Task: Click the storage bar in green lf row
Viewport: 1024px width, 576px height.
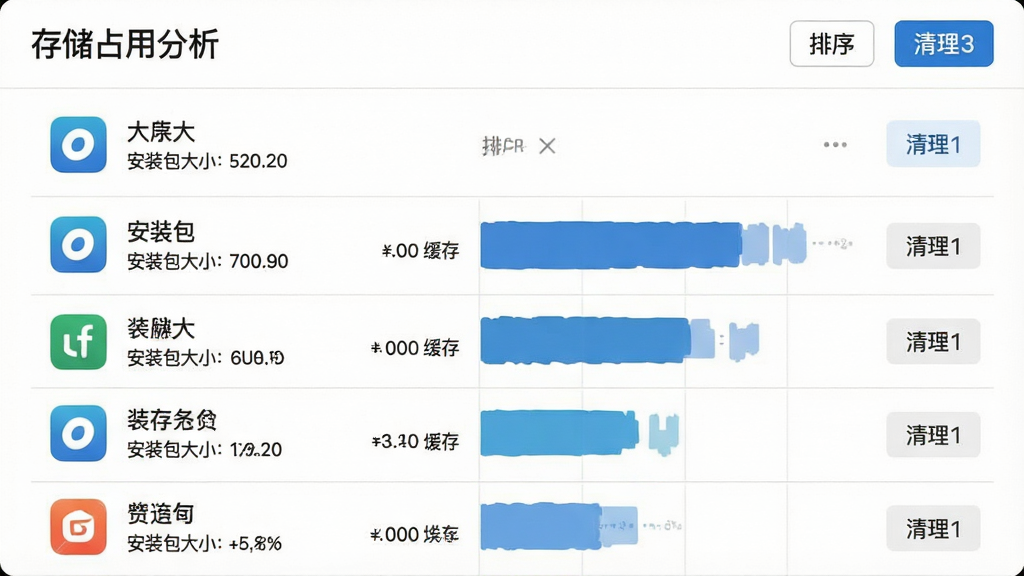Action: [x=620, y=340]
